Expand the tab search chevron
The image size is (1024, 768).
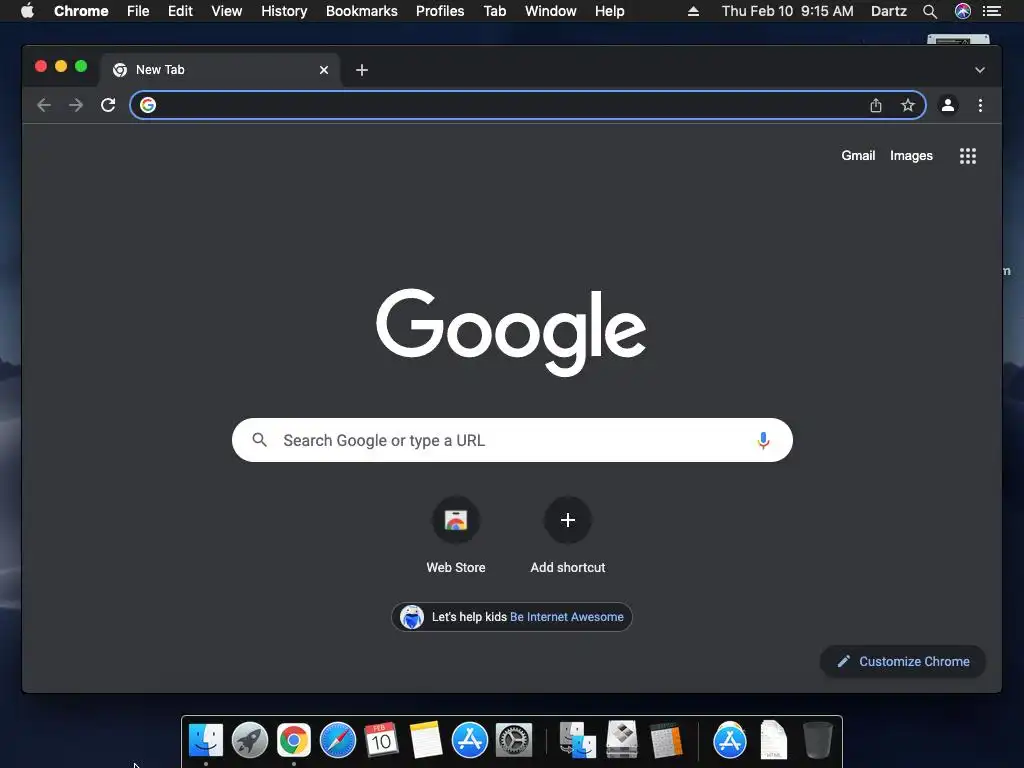pos(980,70)
